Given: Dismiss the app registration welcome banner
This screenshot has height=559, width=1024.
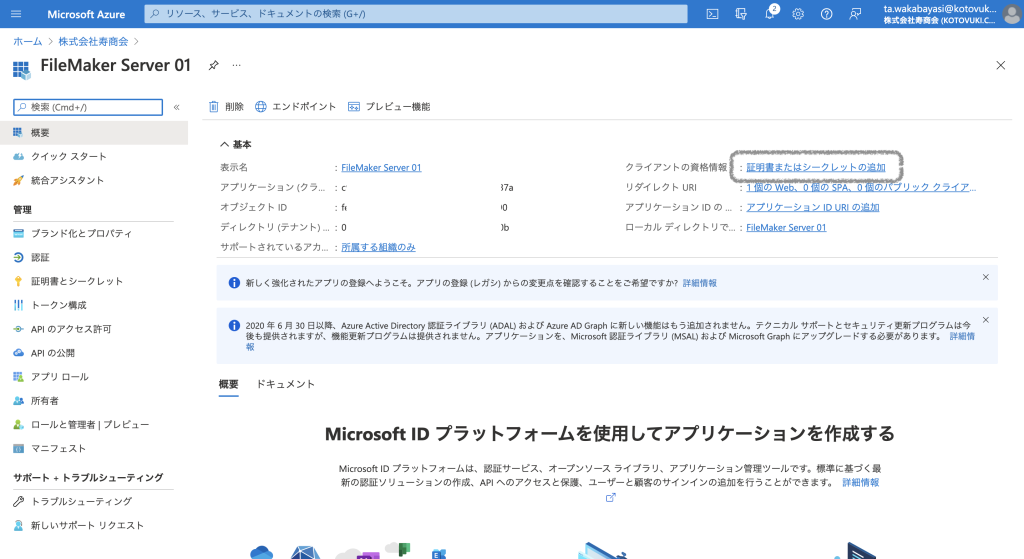Looking at the screenshot, I should [985, 278].
